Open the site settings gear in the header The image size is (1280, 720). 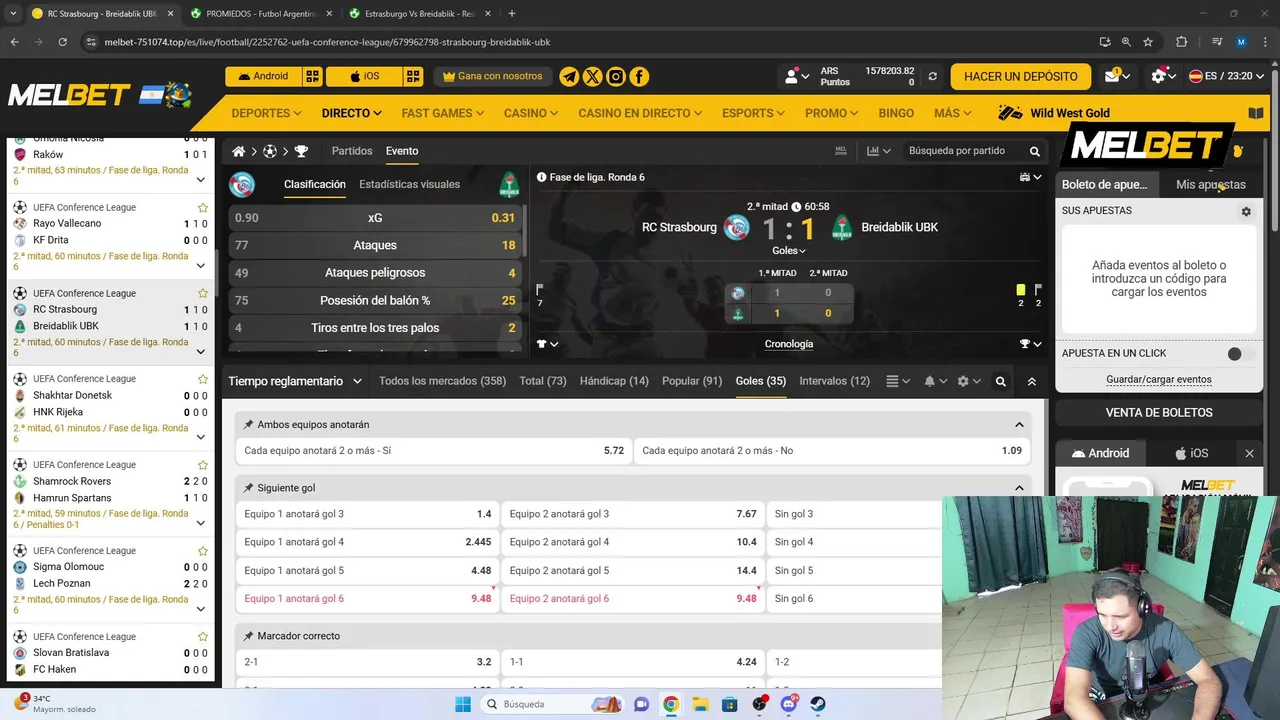[x=1159, y=76]
